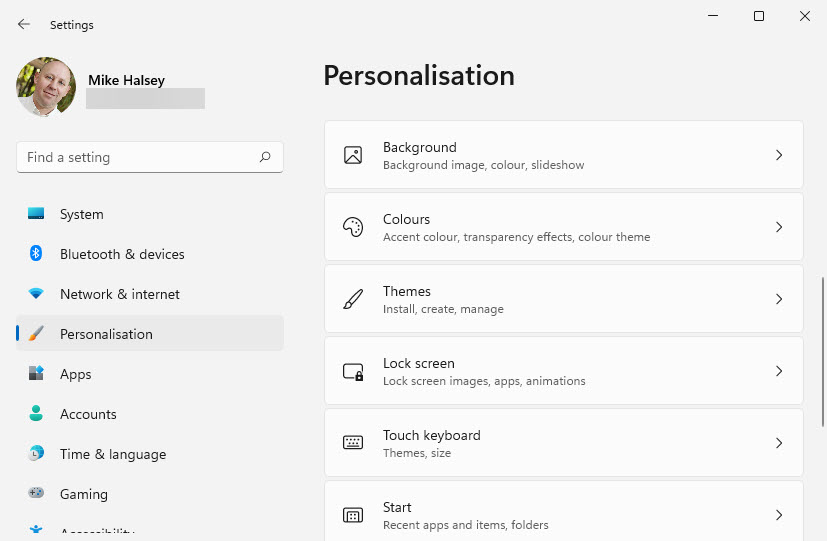Click the search magnifier icon
The height and width of the screenshot is (541, 827).
(265, 157)
